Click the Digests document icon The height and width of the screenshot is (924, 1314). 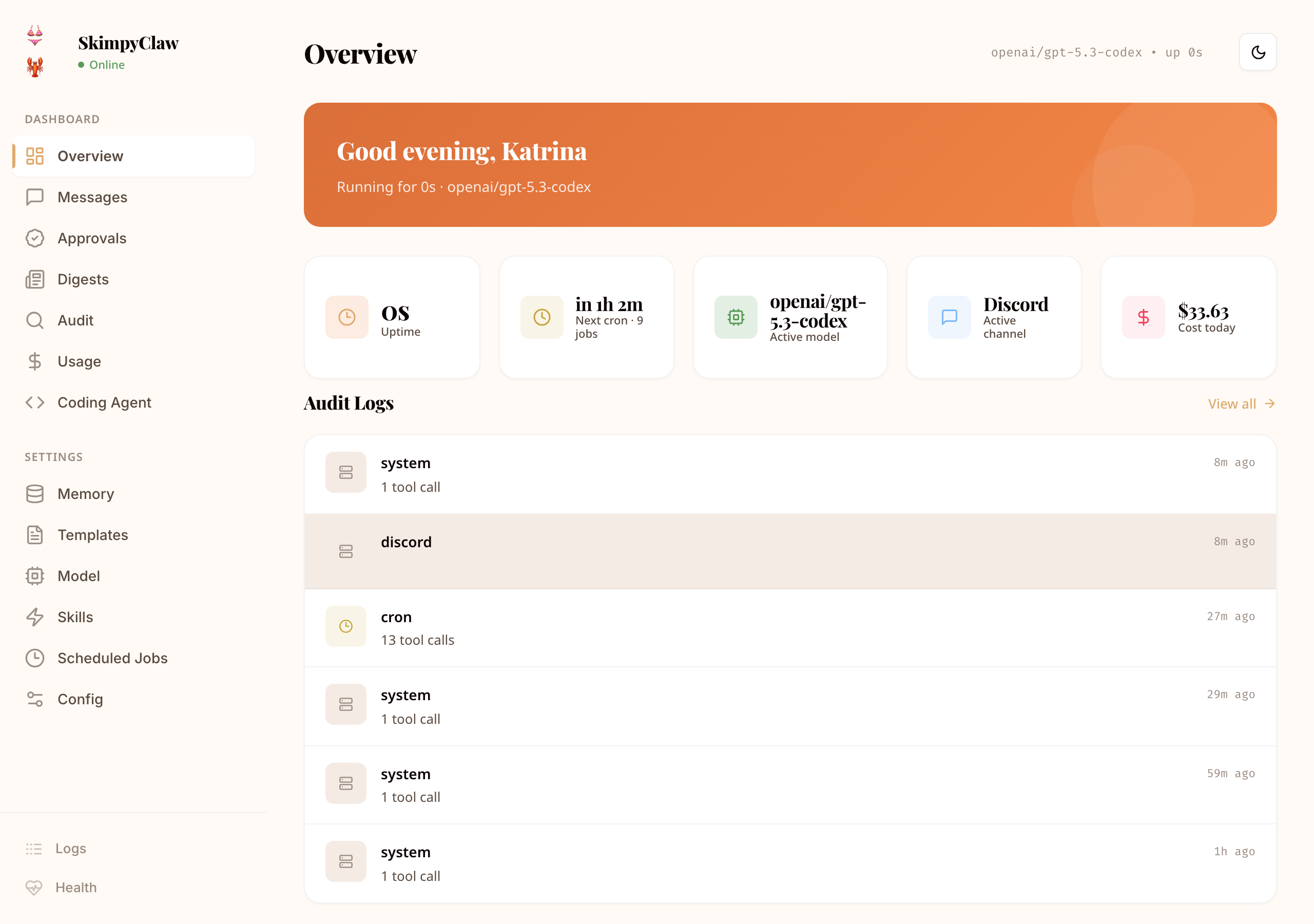(35, 279)
